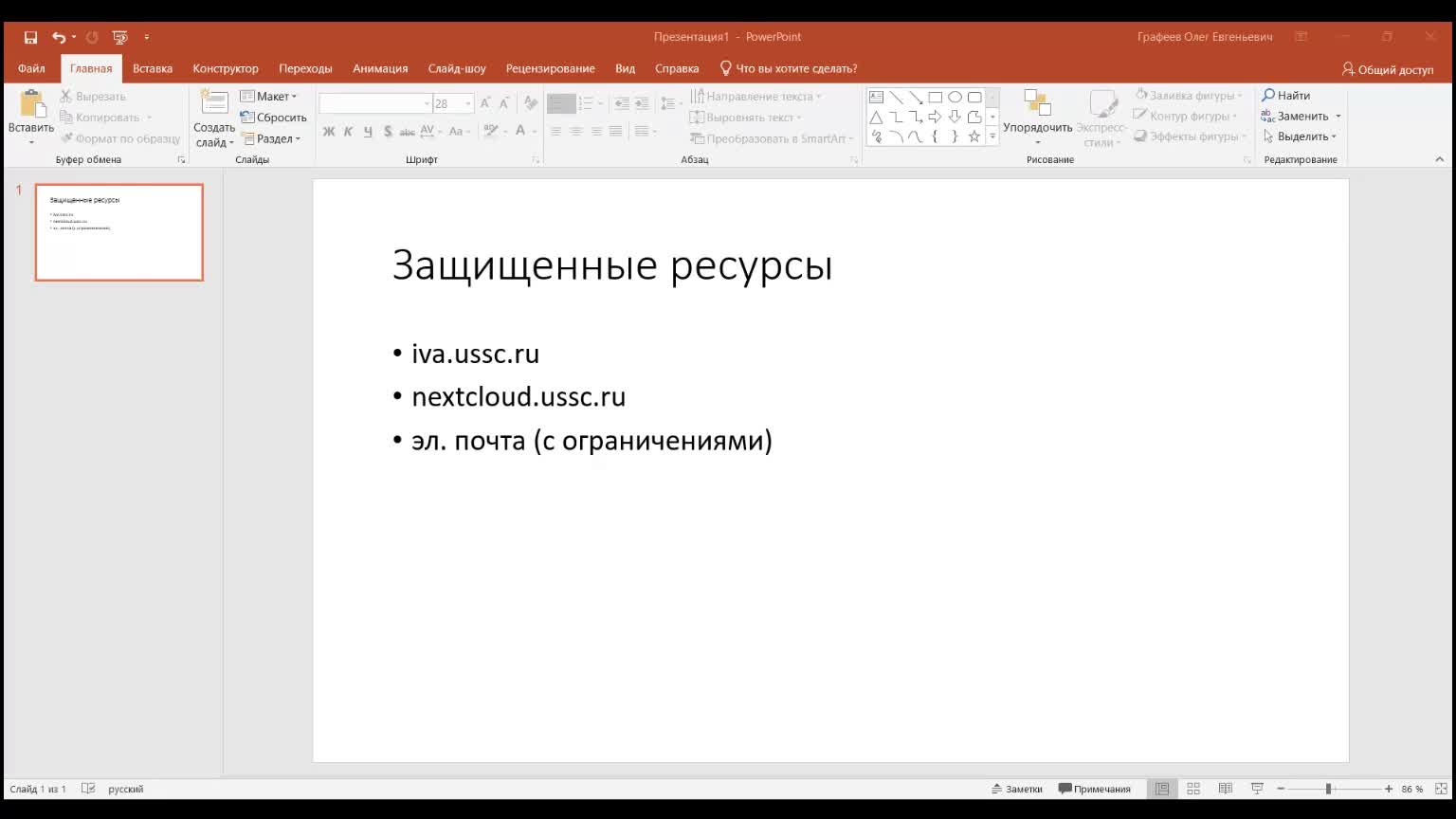Center-align the text

point(576,132)
